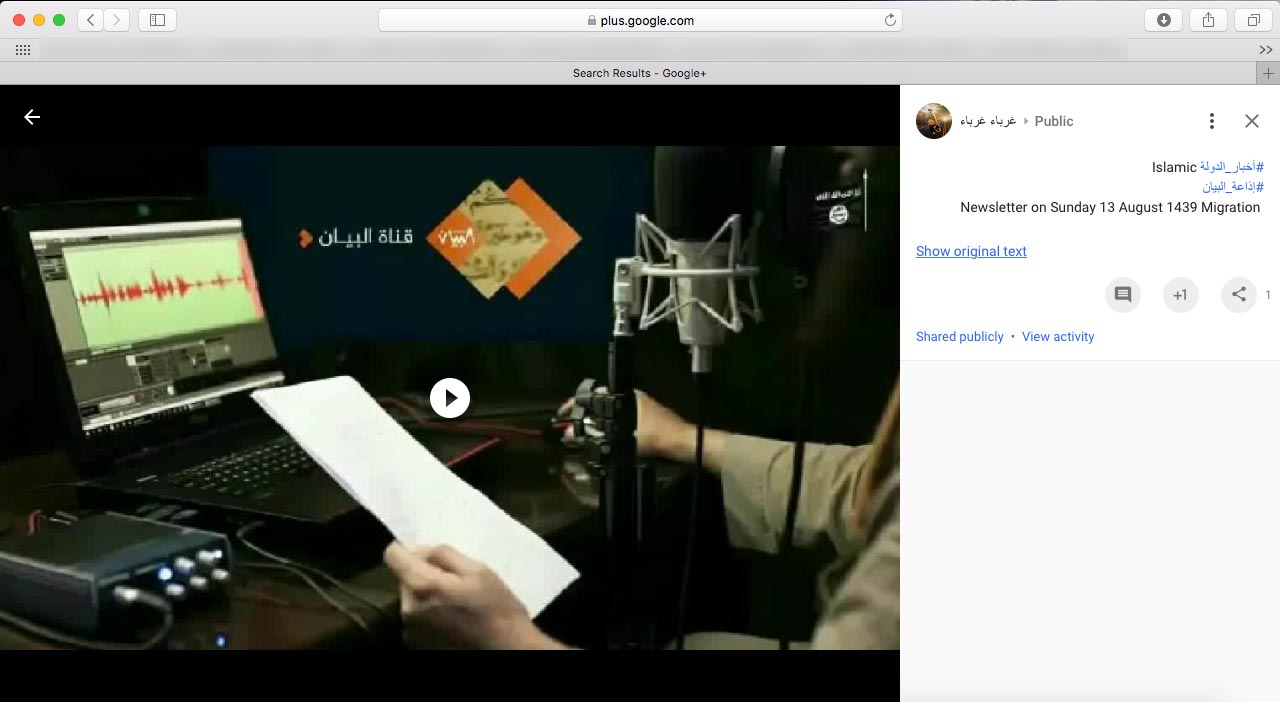Click the Shared publicly link
Image resolution: width=1280 pixels, height=702 pixels.
tap(959, 337)
